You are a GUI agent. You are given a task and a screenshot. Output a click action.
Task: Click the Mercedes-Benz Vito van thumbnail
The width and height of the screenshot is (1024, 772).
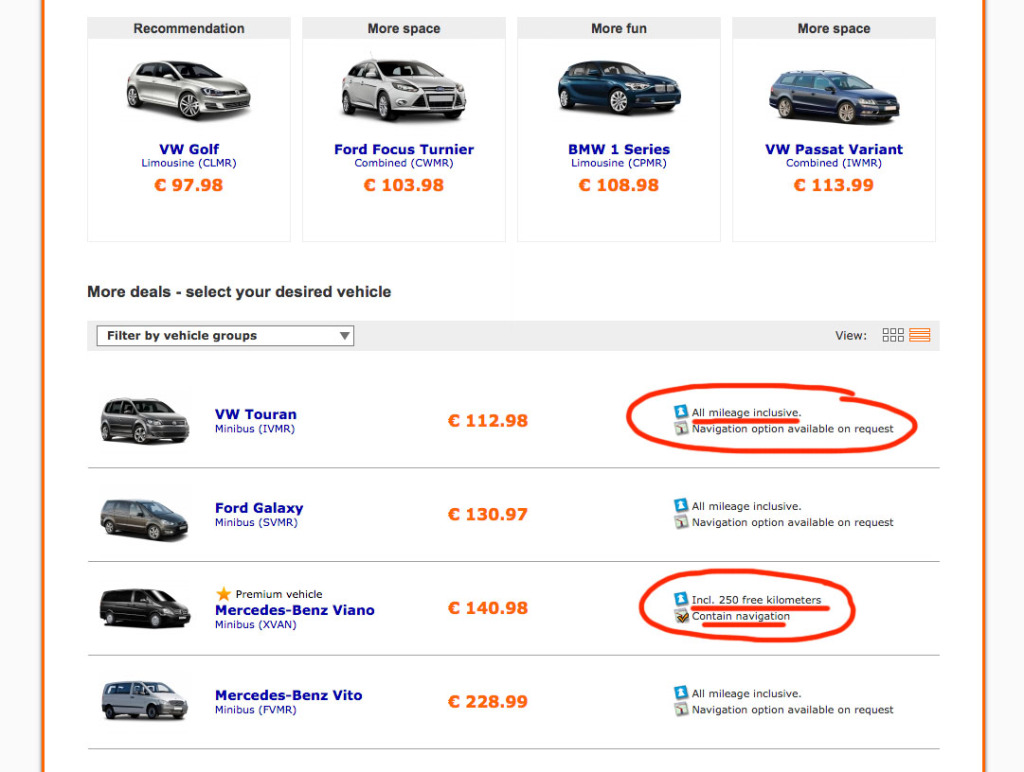(x=145, y=700)
